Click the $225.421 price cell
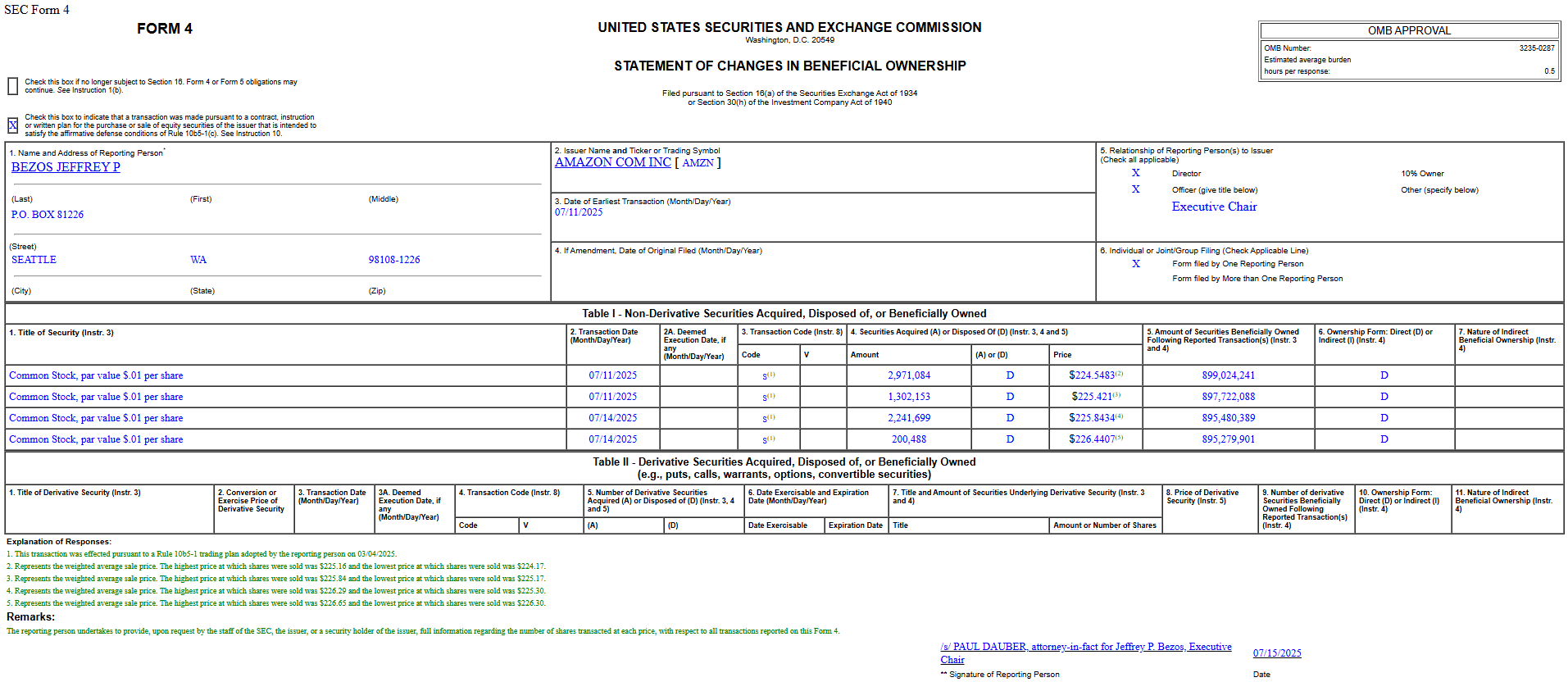 click(1096, 397)
